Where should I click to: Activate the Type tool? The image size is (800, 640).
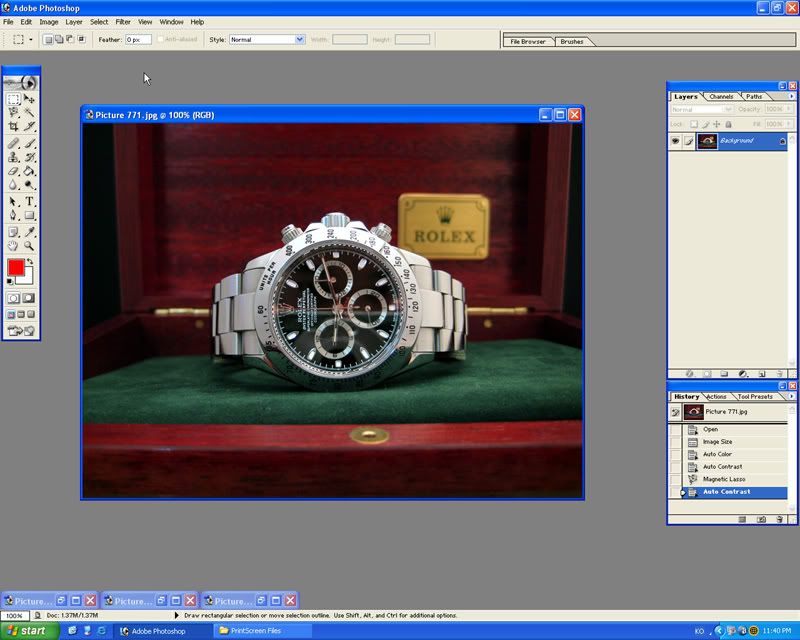29,202
